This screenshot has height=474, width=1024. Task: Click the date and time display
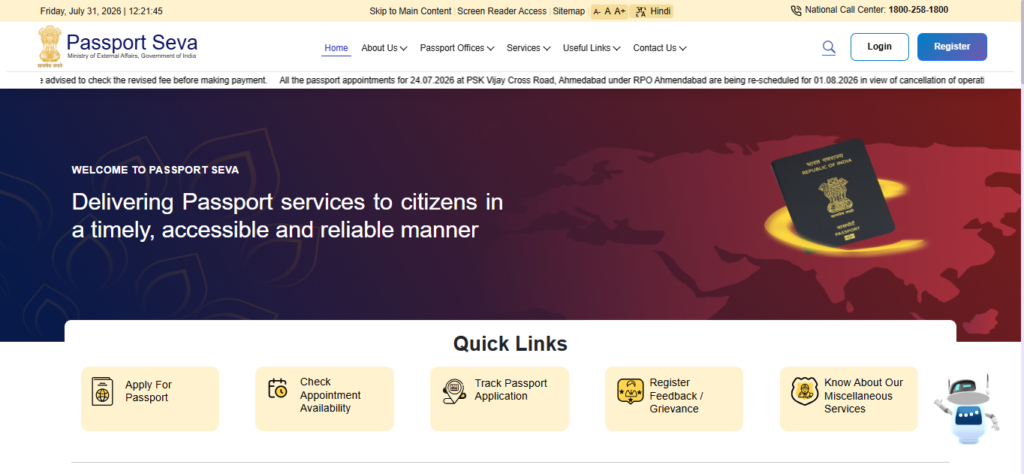click(101, 11)
